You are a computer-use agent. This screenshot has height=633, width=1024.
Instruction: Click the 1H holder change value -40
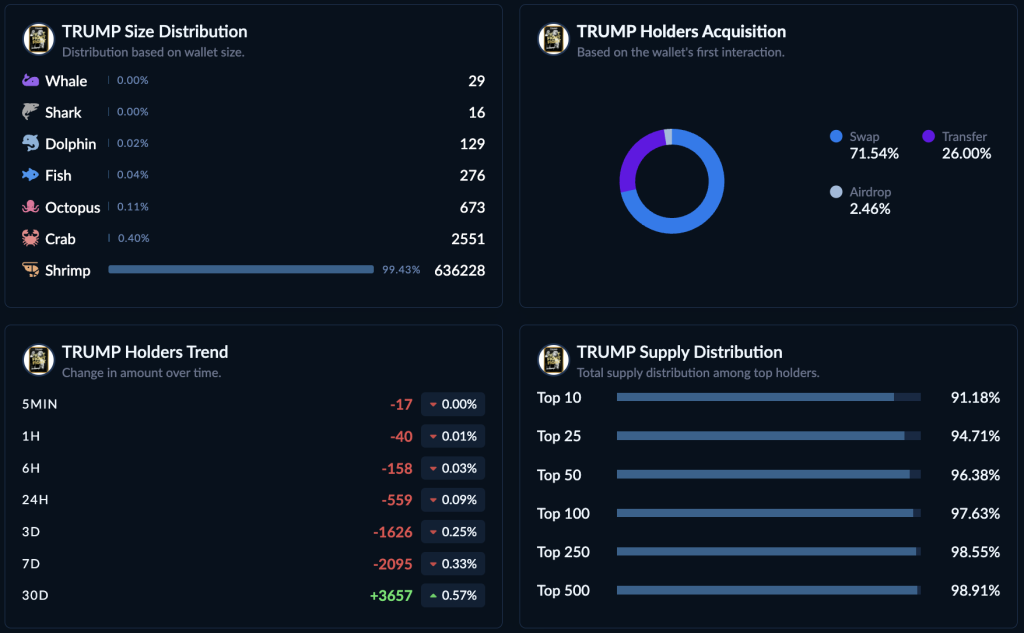click(401, 437)
